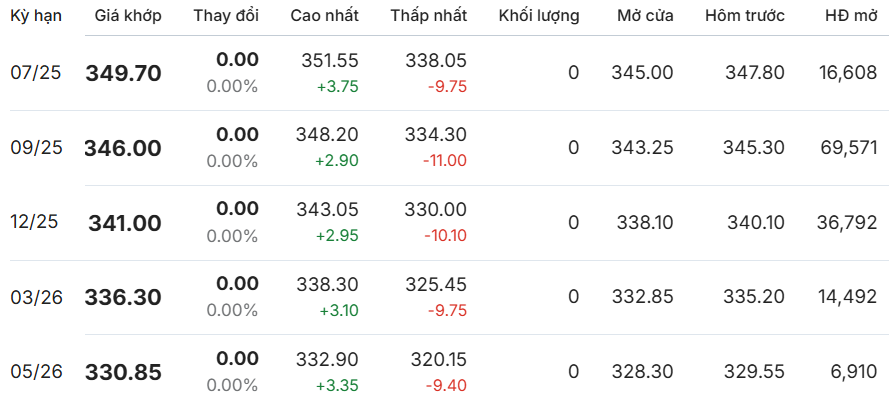Viewport: 889px width, 395px height.
Task: Sort by Giá khớp column header
Action: 128,16
